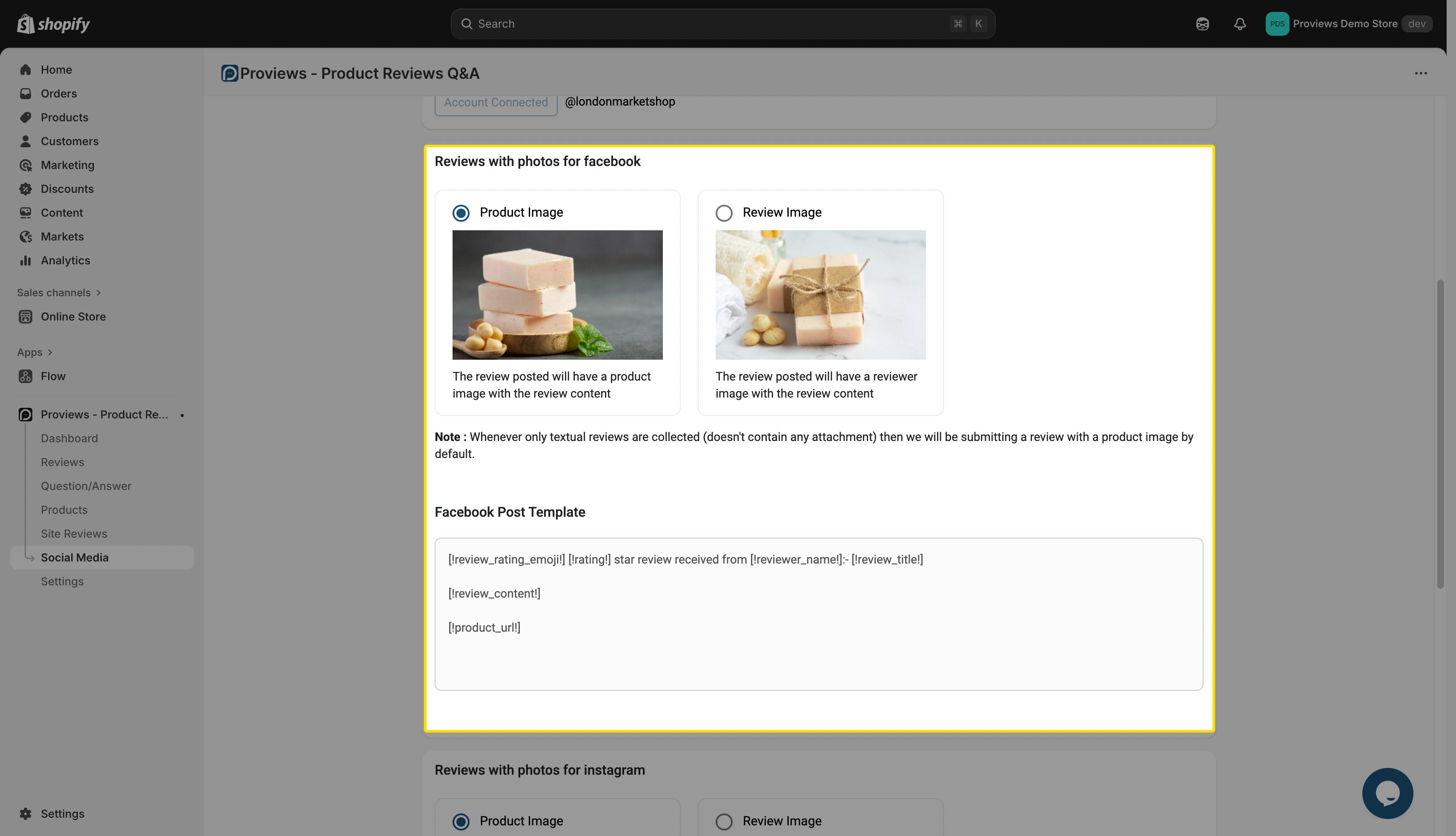Click the Shopify logo icon
The image size is (1456, 836).
coord(26,23)
